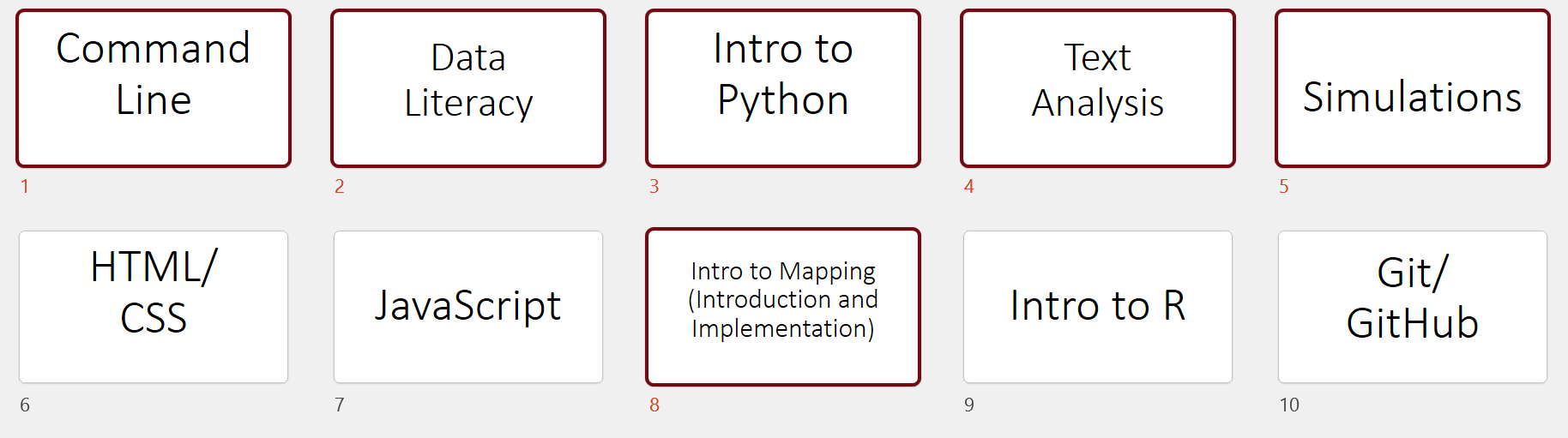
Task: Click slide number 4 label
Action: coord(969,186)
